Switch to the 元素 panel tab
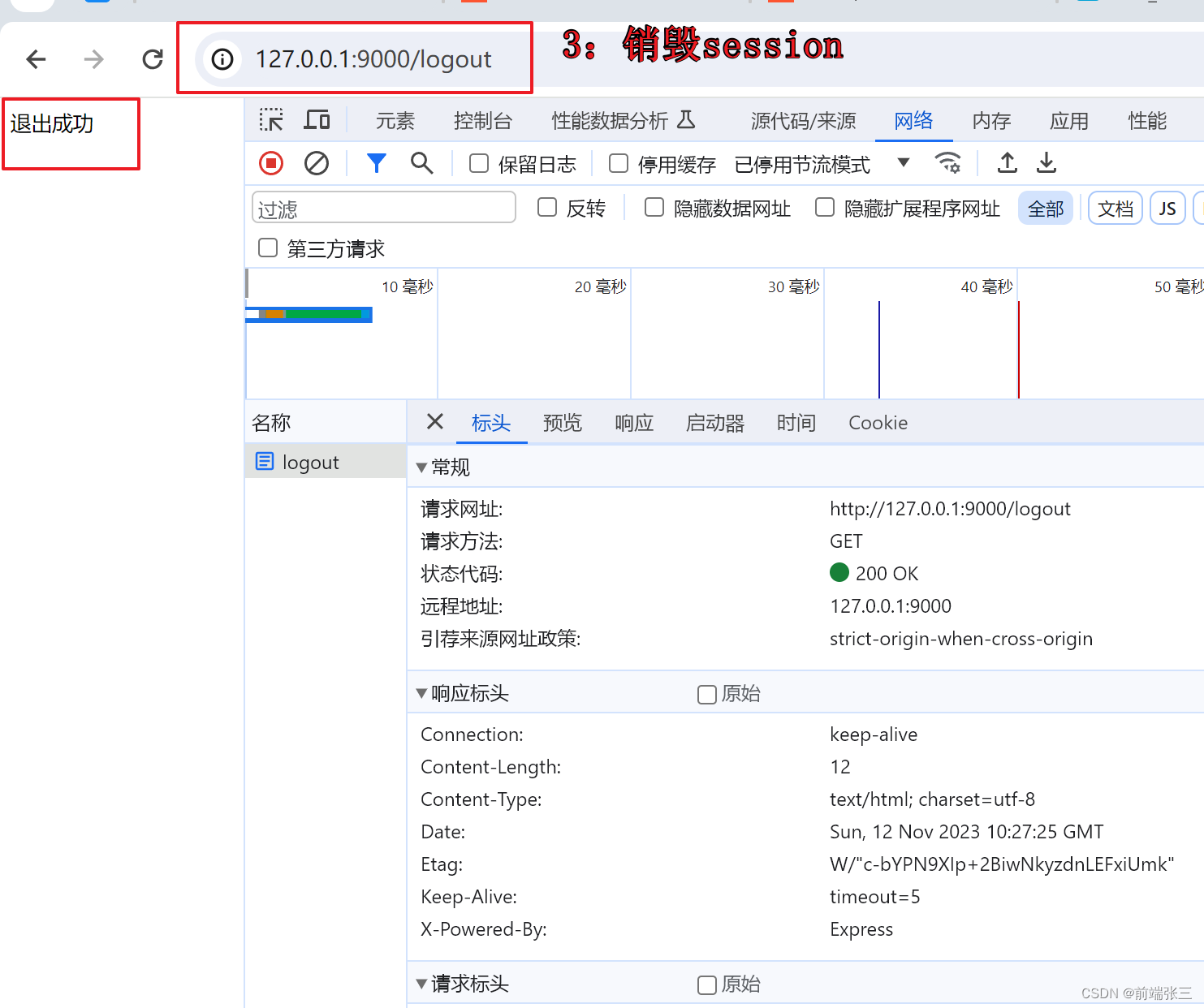The image size is (1204, 1008). coord(395,121)
